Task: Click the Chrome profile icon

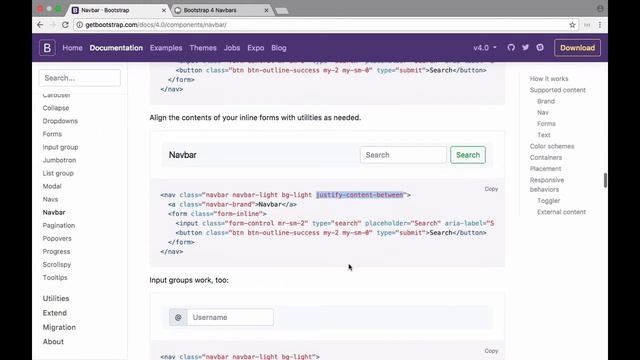Action: pos(600,9)
